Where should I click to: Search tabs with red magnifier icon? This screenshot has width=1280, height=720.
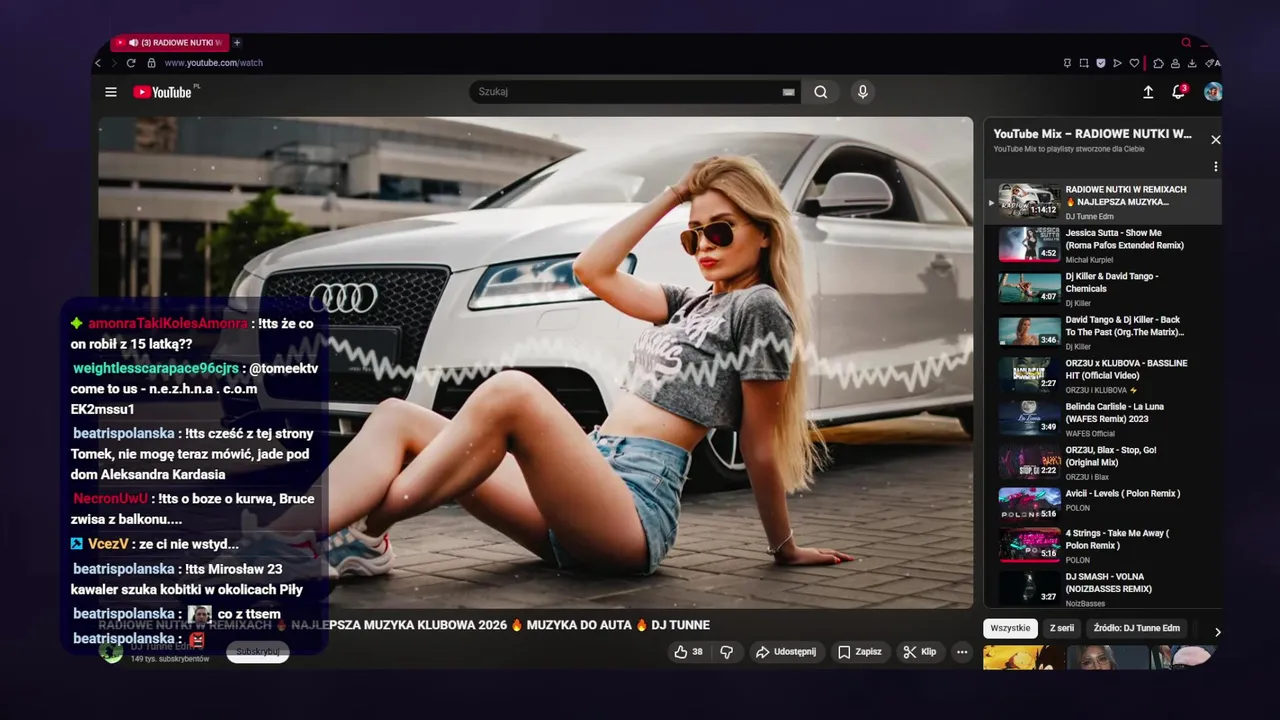(1186, 43)
